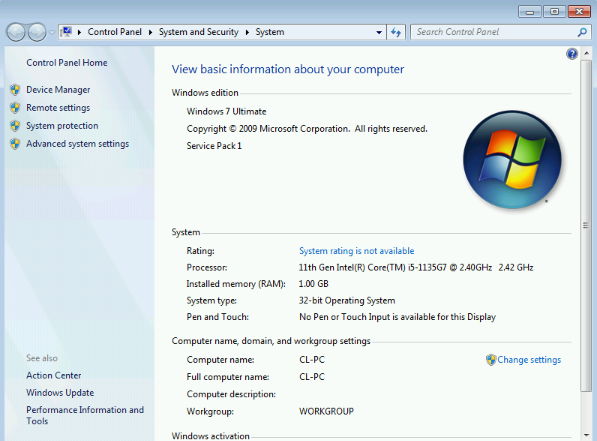Open Advanced system settings link
The height and width of the screenshot is (441, 597).
pos(78,144)
